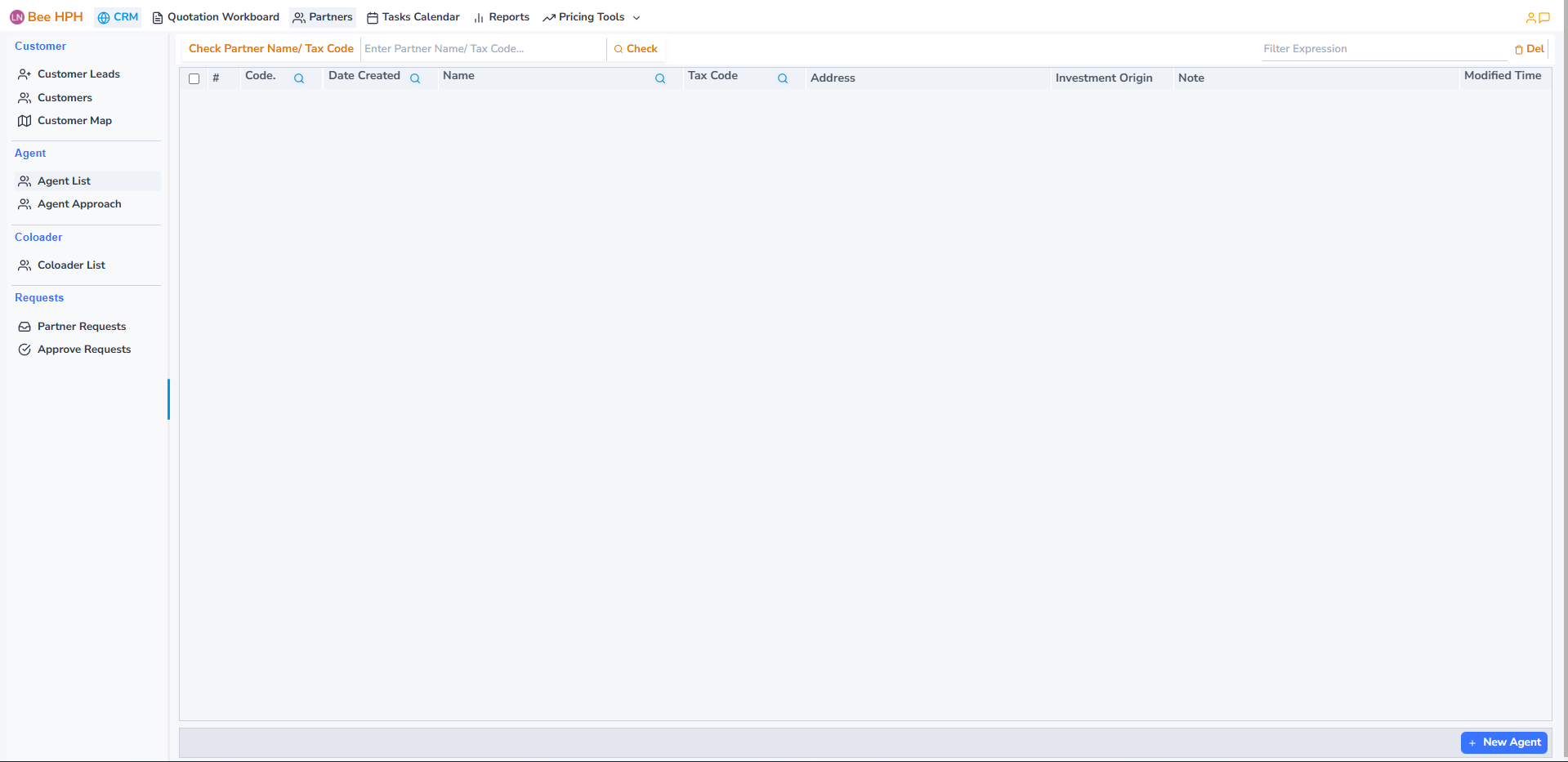Click the Check button
This screenshot has height=762, width=1568.
click(x=636, y=49)
